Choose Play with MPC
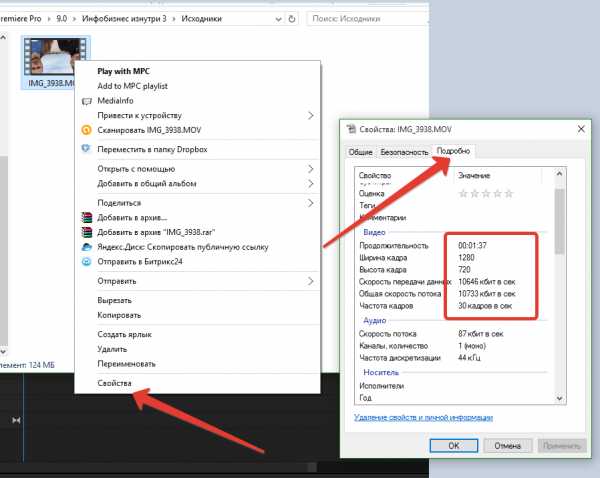The height and width of the screenshot is (478, 600). pos(124,71)
